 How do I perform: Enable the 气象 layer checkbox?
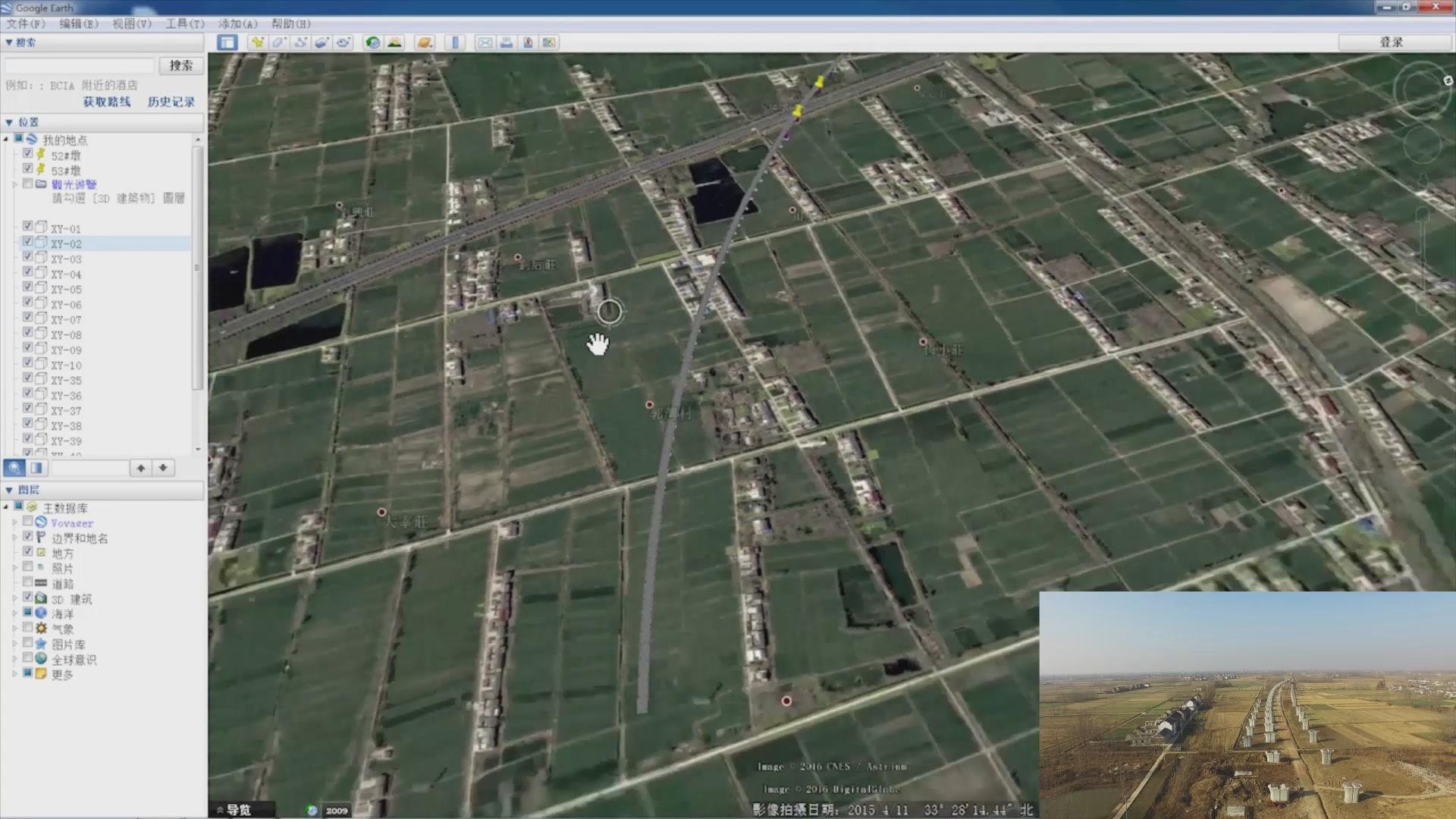point(28,628)
